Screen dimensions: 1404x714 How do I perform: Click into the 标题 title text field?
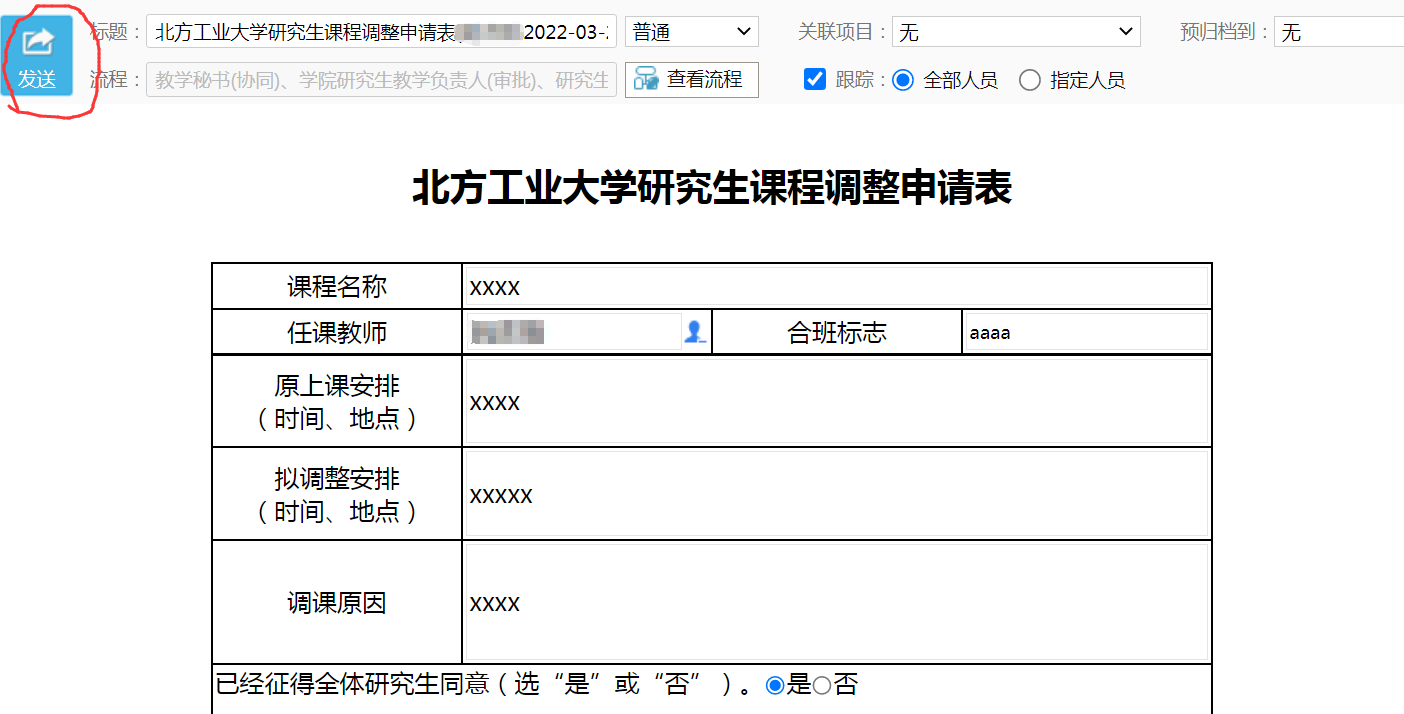[x=380, y=32]
